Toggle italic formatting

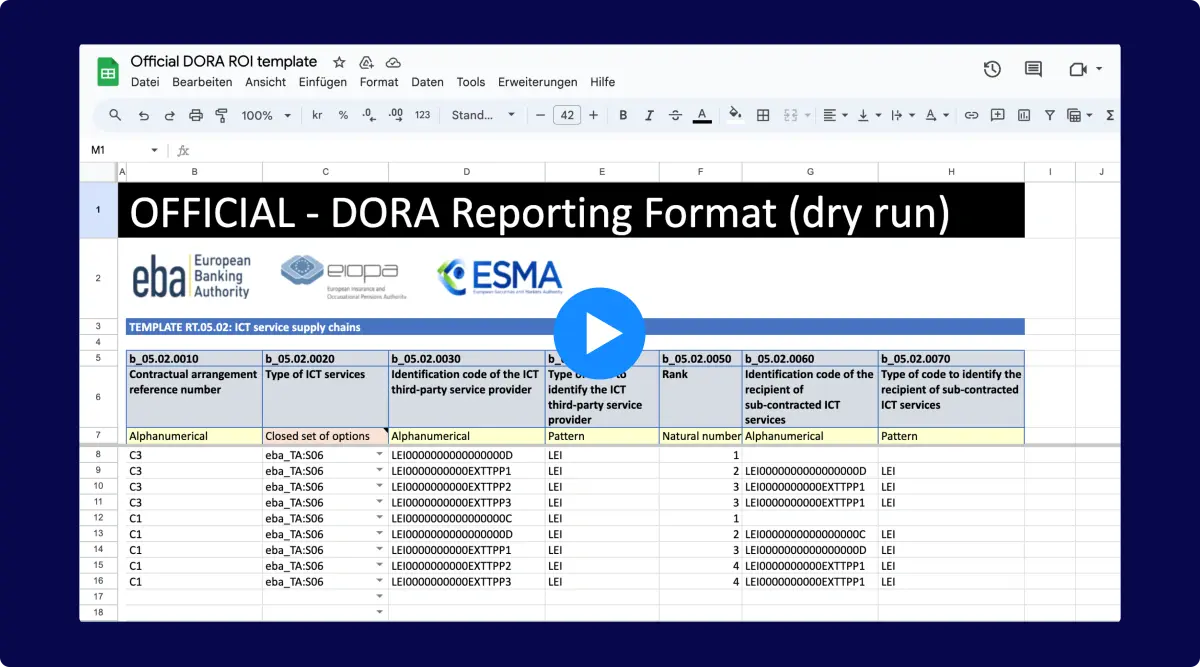[649, 115]
